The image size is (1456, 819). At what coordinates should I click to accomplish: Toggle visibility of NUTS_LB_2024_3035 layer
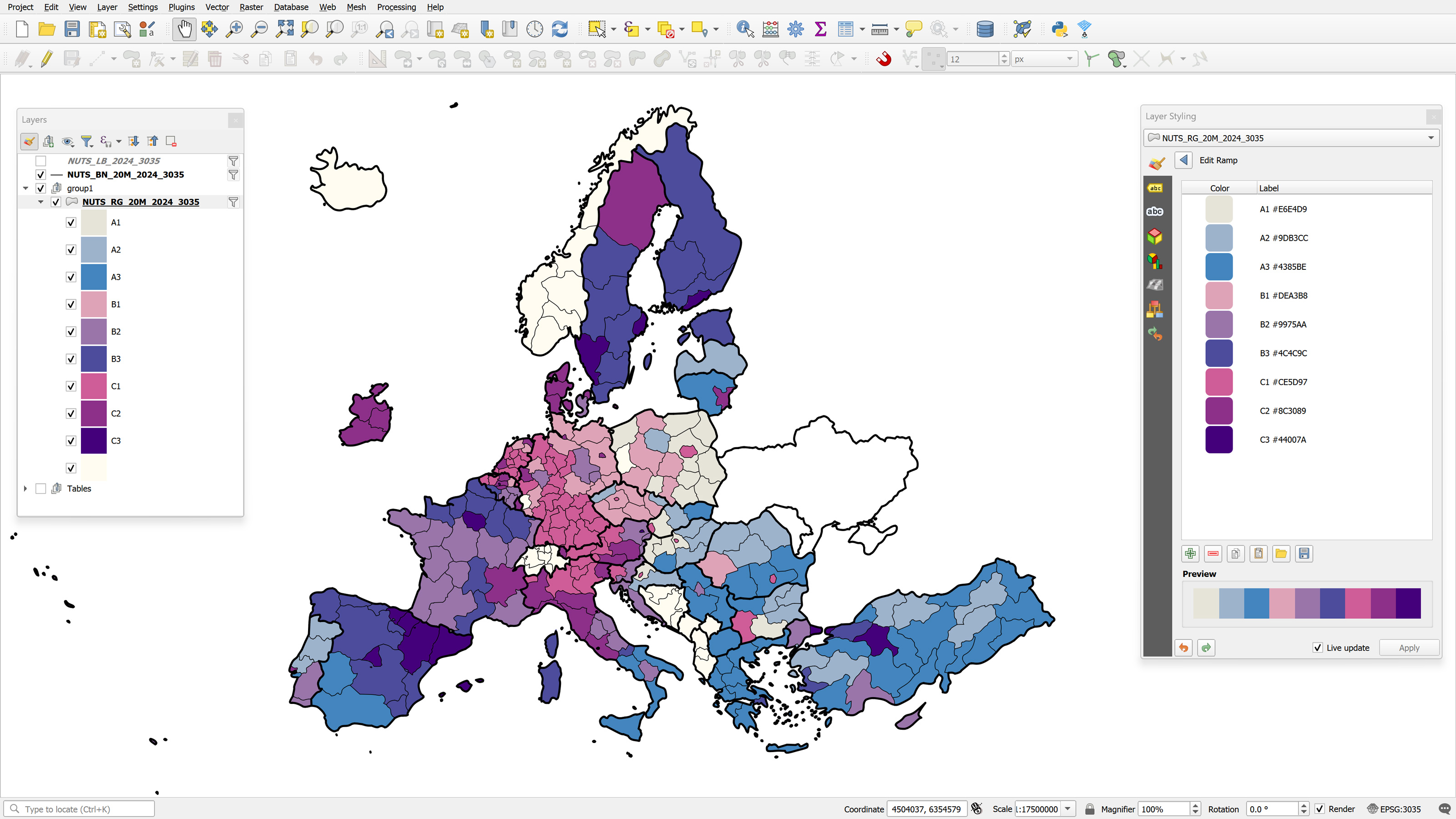pos(40,161)
